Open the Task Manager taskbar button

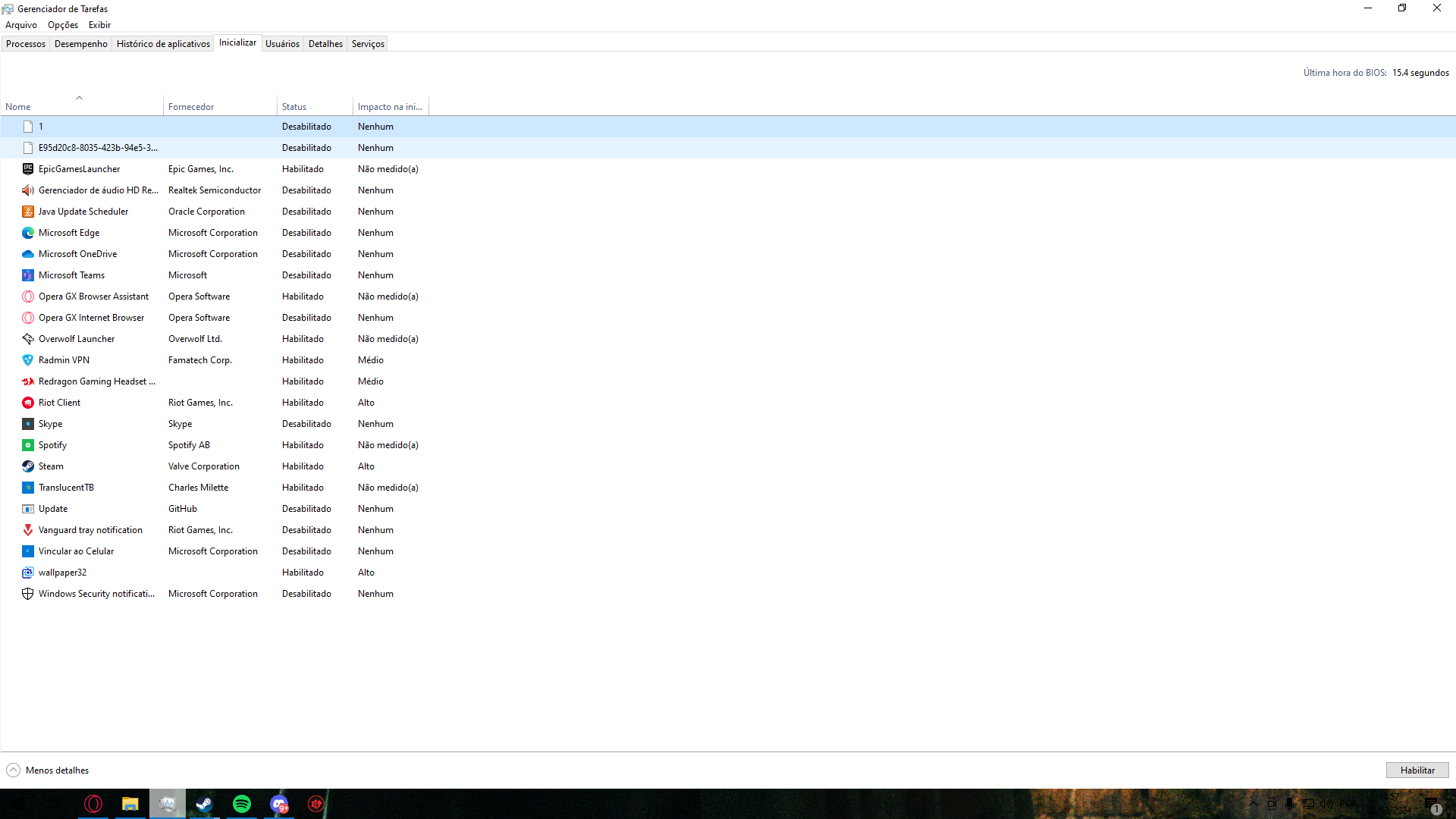coord(168,804)
